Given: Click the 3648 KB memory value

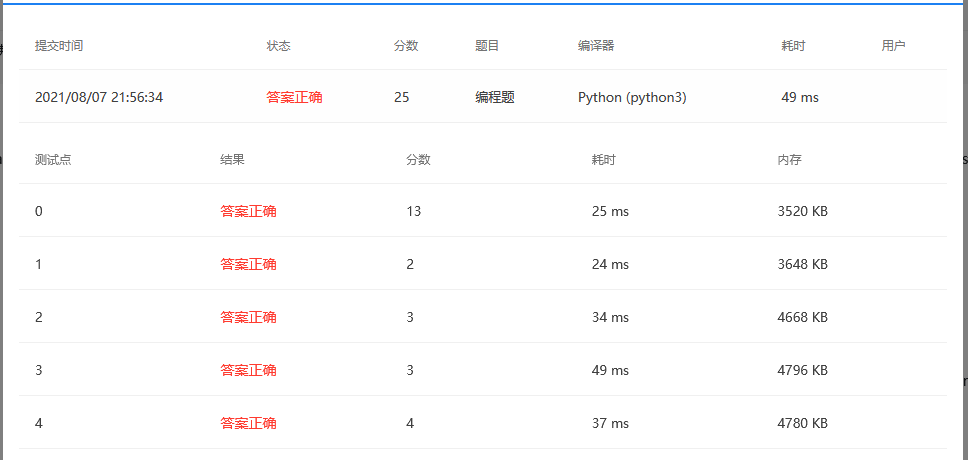Looking at the screenshot, I should point(803,264).
